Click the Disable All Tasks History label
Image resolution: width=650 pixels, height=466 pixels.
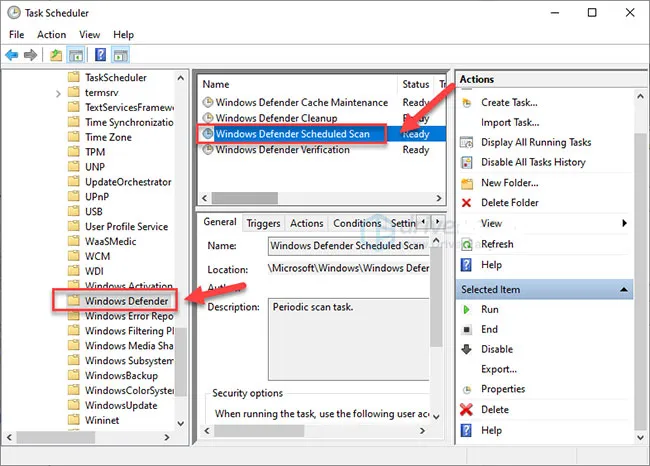click(x=533, y=163)
